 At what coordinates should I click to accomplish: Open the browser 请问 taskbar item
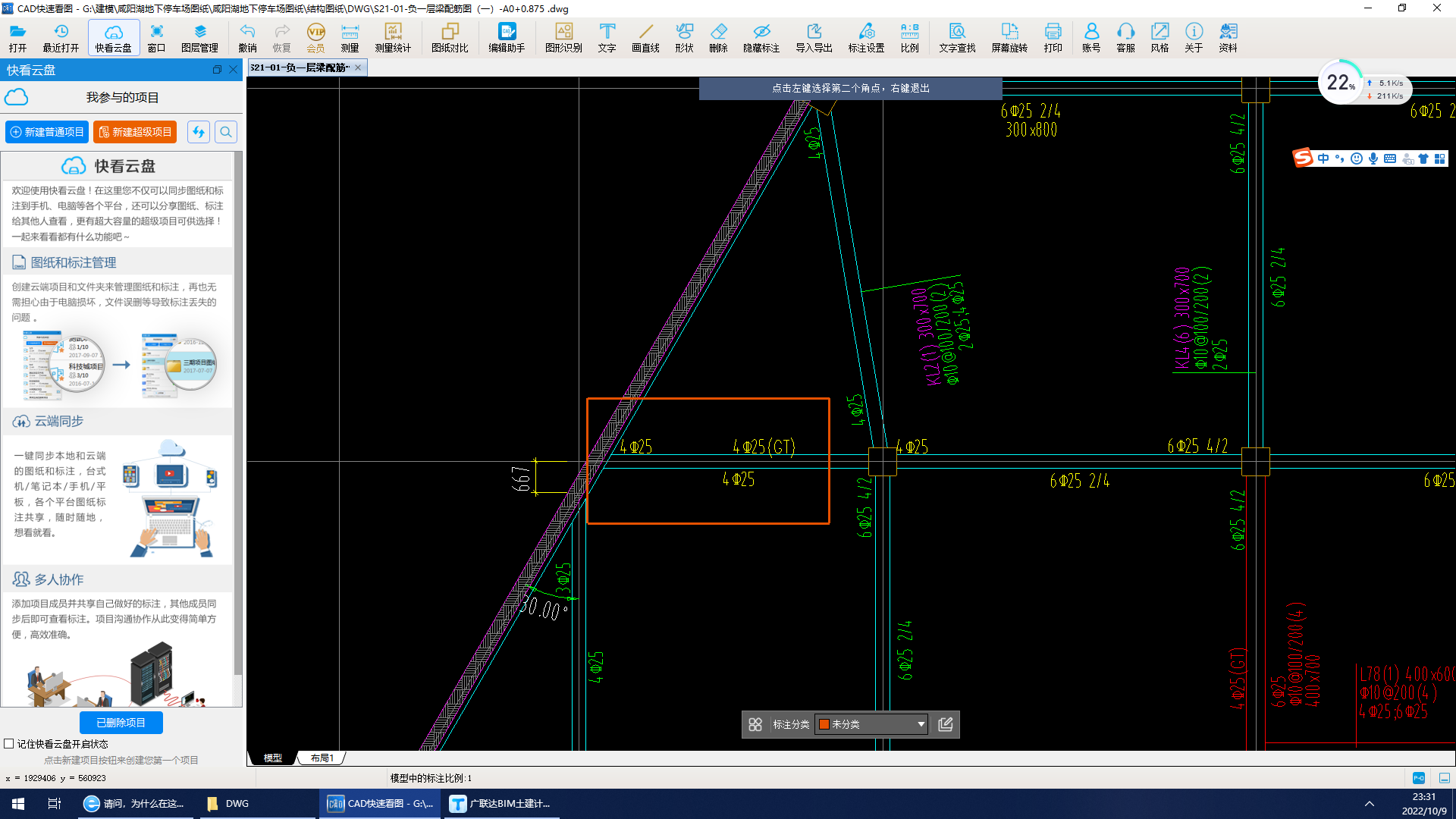pyautogui.click(x=136, y=804)
